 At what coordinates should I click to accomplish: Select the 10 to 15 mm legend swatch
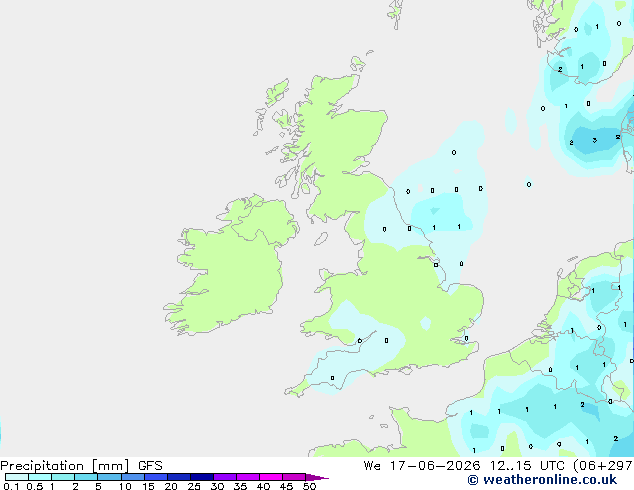tap(132, 477)
